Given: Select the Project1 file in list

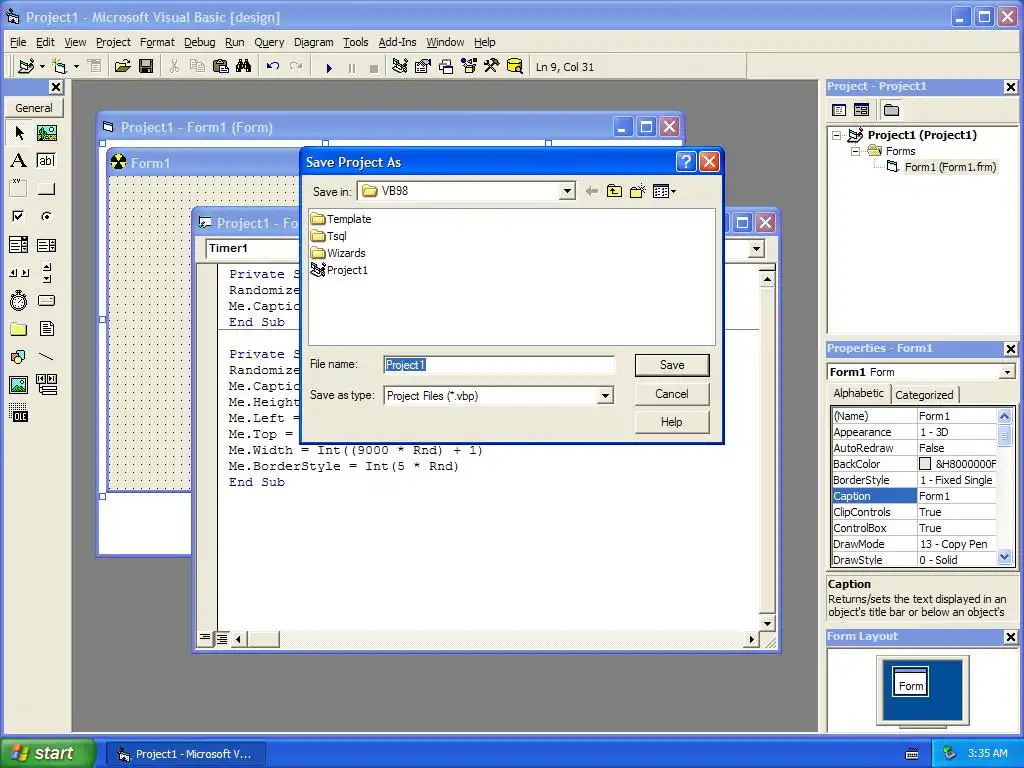Looking at the screenshot, I should [x=340, y=270].
